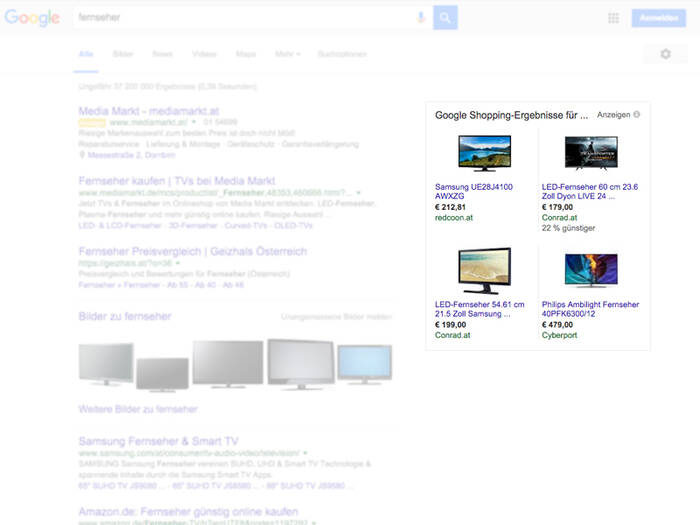Activate the microphone voice search icon
This screenshot has height=525, width=700.
coord(421,17)
